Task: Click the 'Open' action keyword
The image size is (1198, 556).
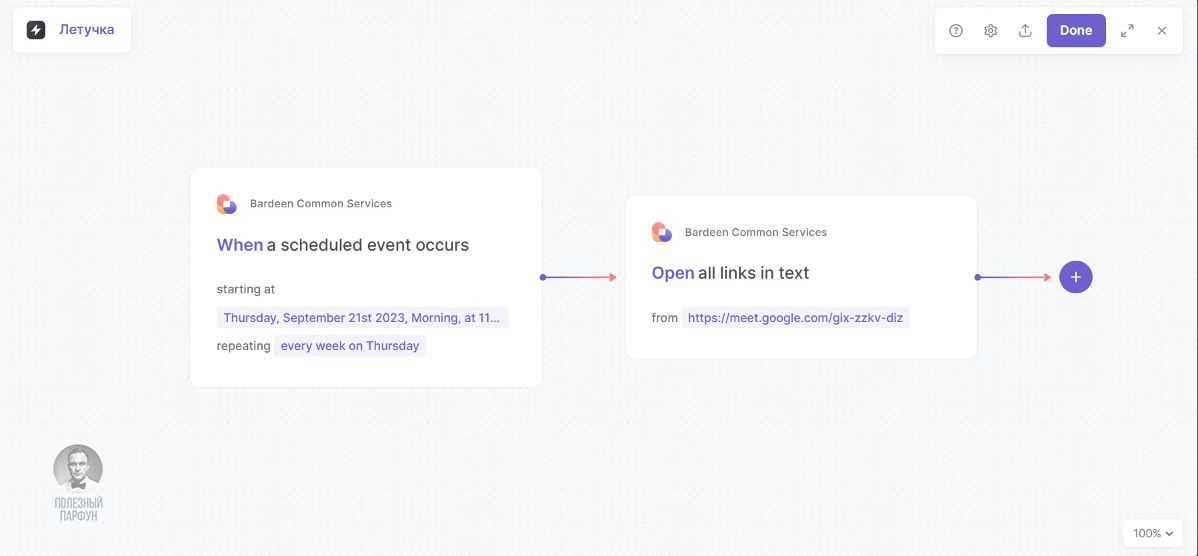Action: [x=673, y=273]
